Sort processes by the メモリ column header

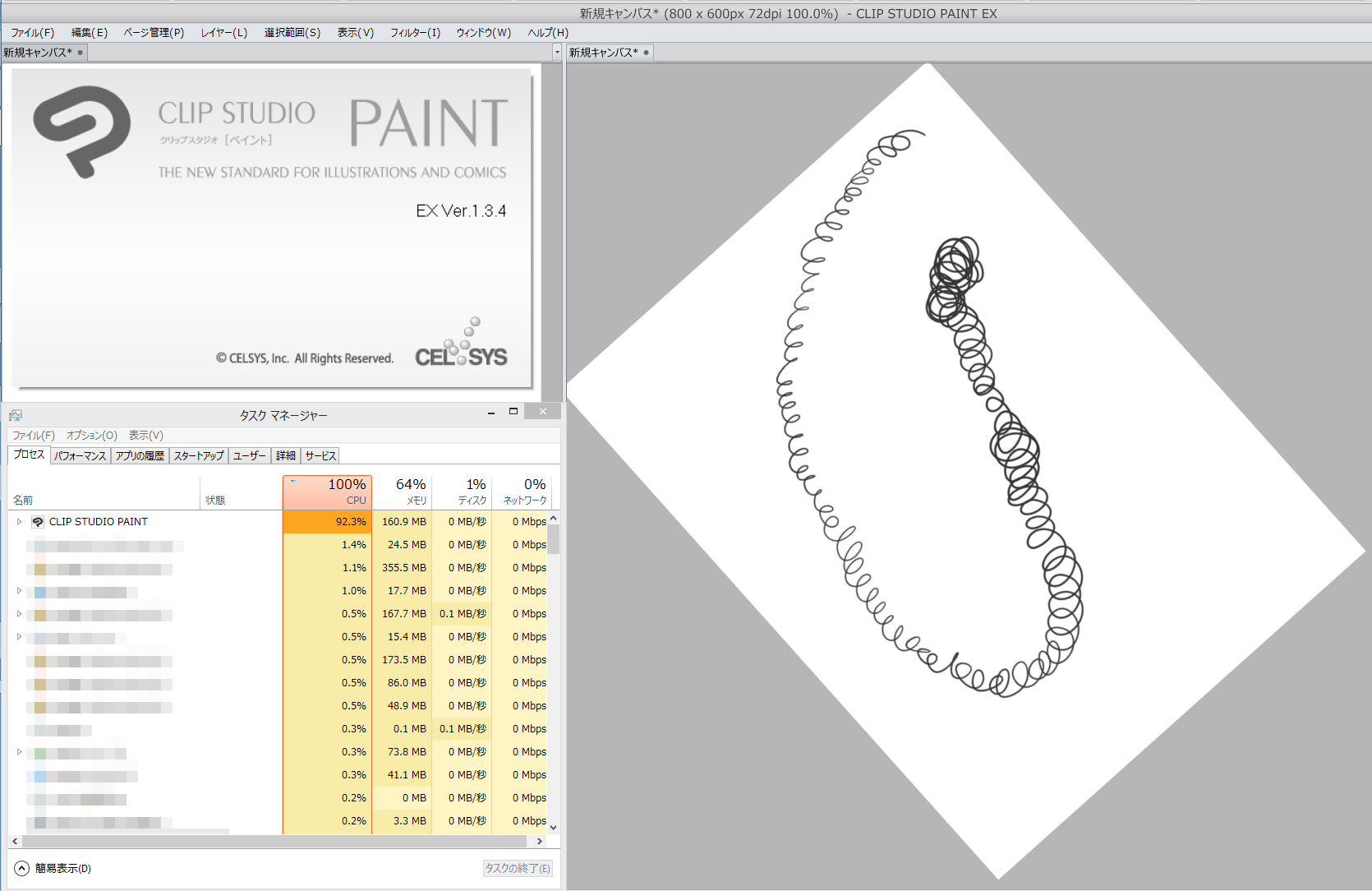point(403,492)
